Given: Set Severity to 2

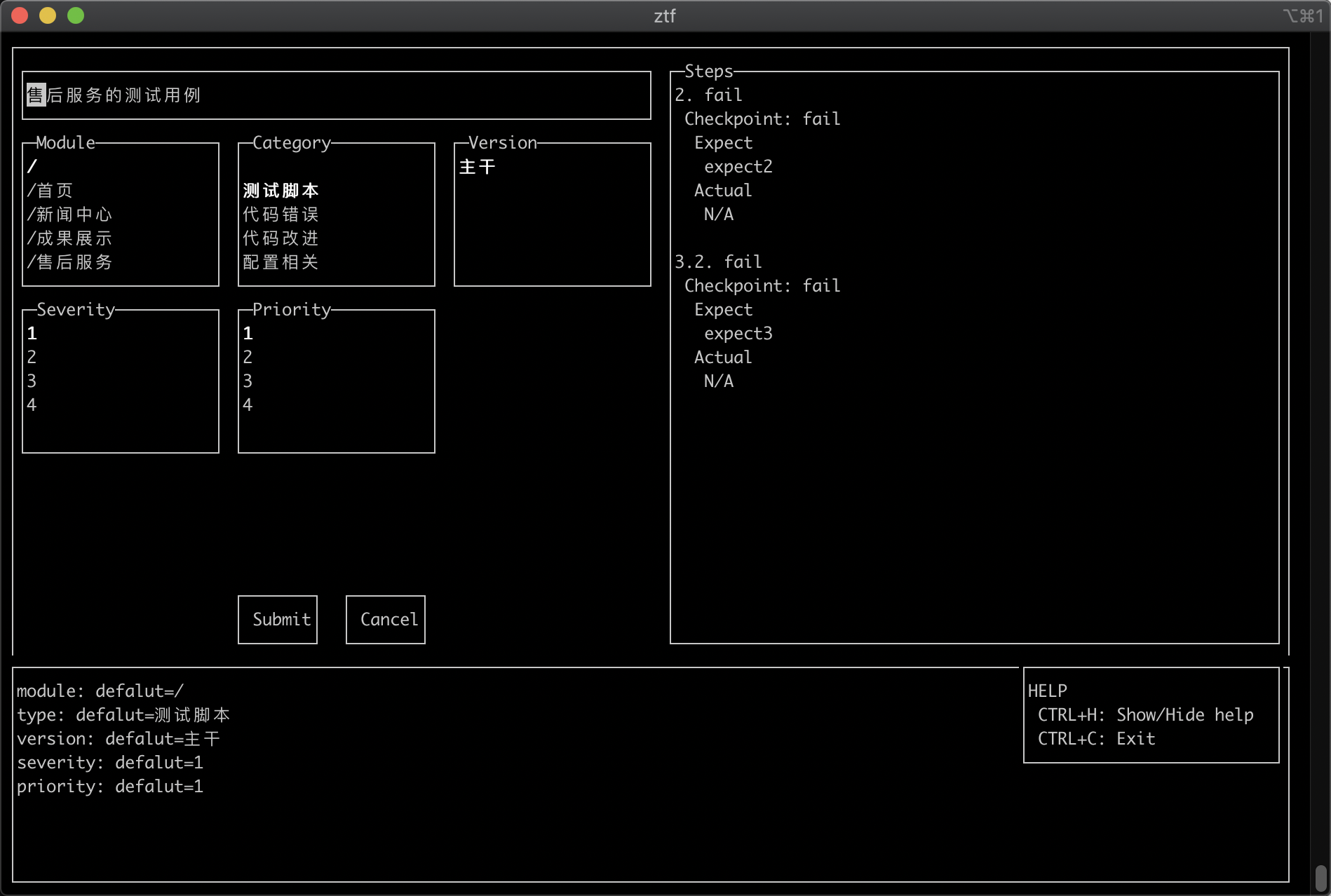Looking at the screenshot, I should tap(32, 358).
